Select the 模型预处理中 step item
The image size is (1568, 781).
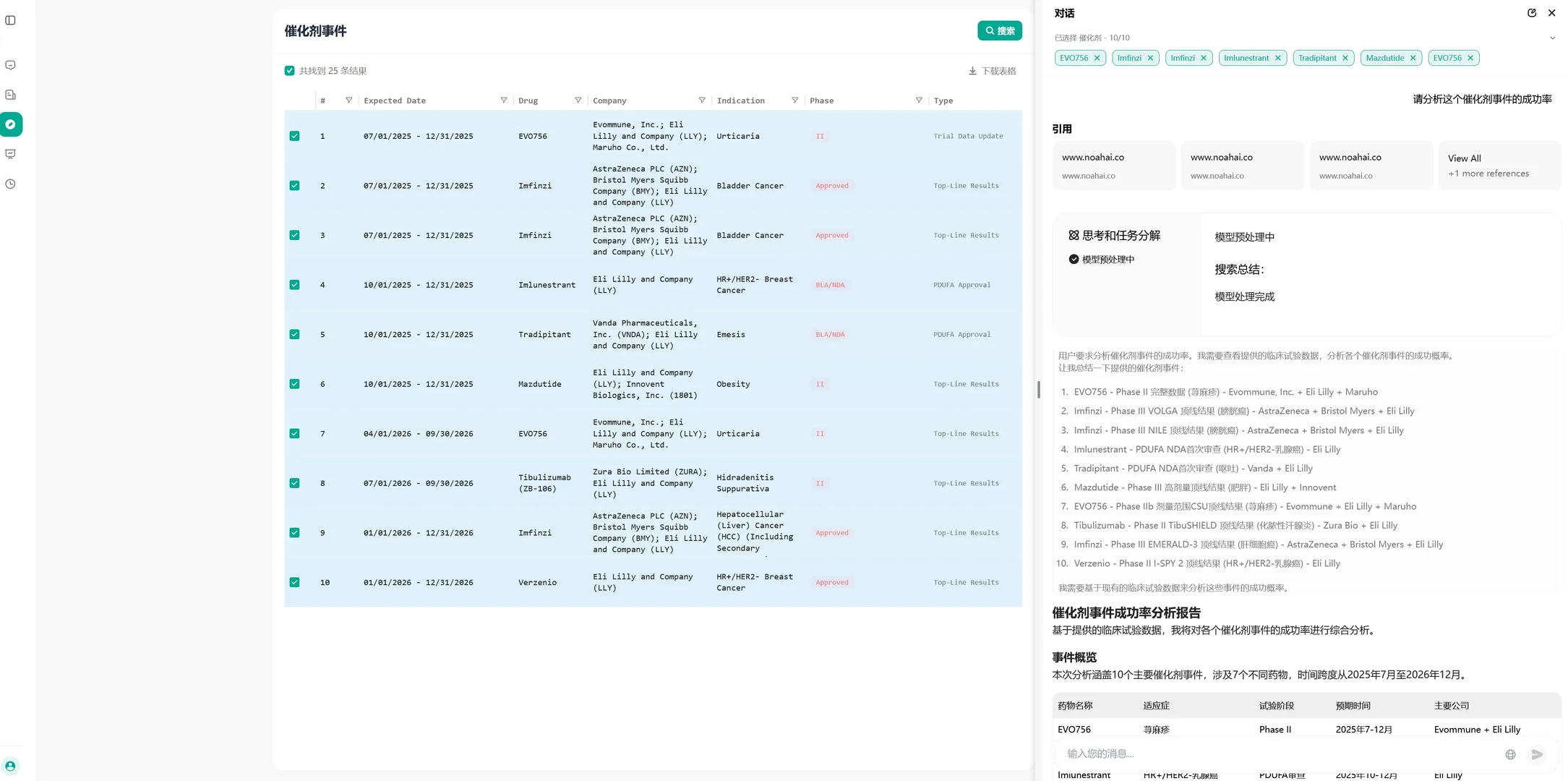pos(1102,260)
